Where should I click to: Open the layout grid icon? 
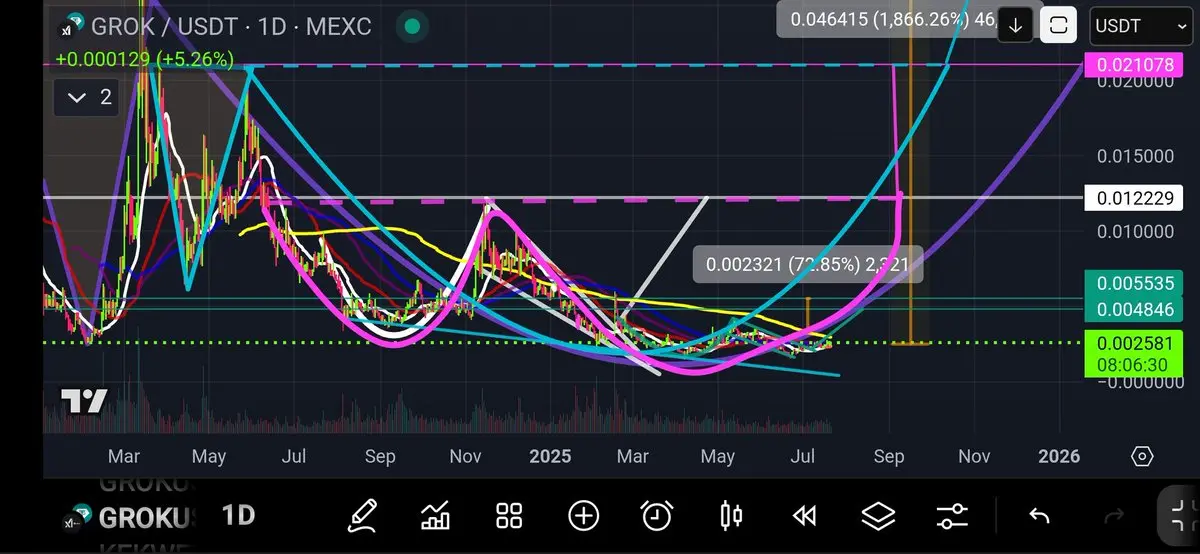coord(510,516)
